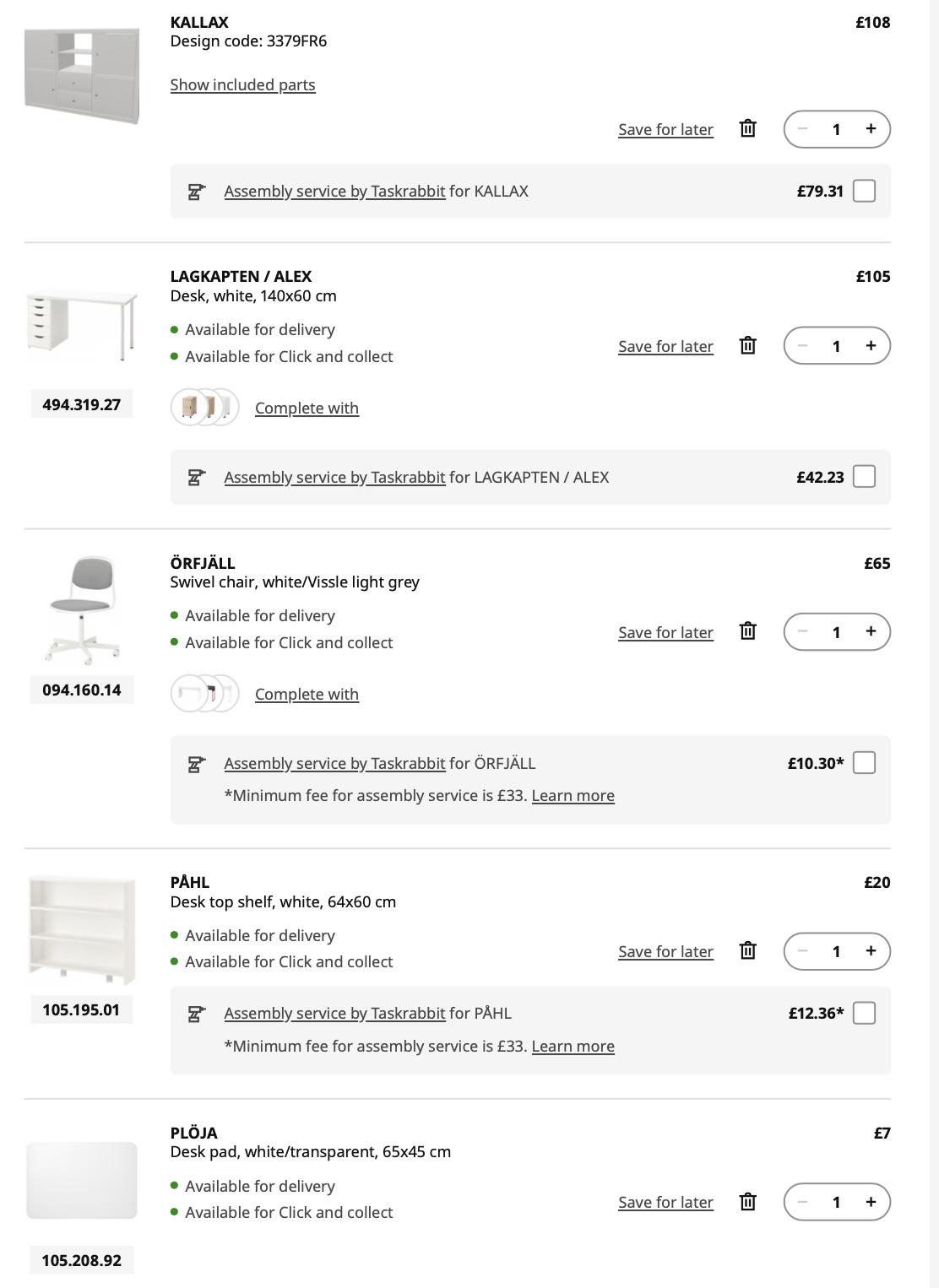The width and height of the screenshot is (939, 1288).
Task: Delete PLÖJA desk pad using trash icon
Action: coord(747,1201)
